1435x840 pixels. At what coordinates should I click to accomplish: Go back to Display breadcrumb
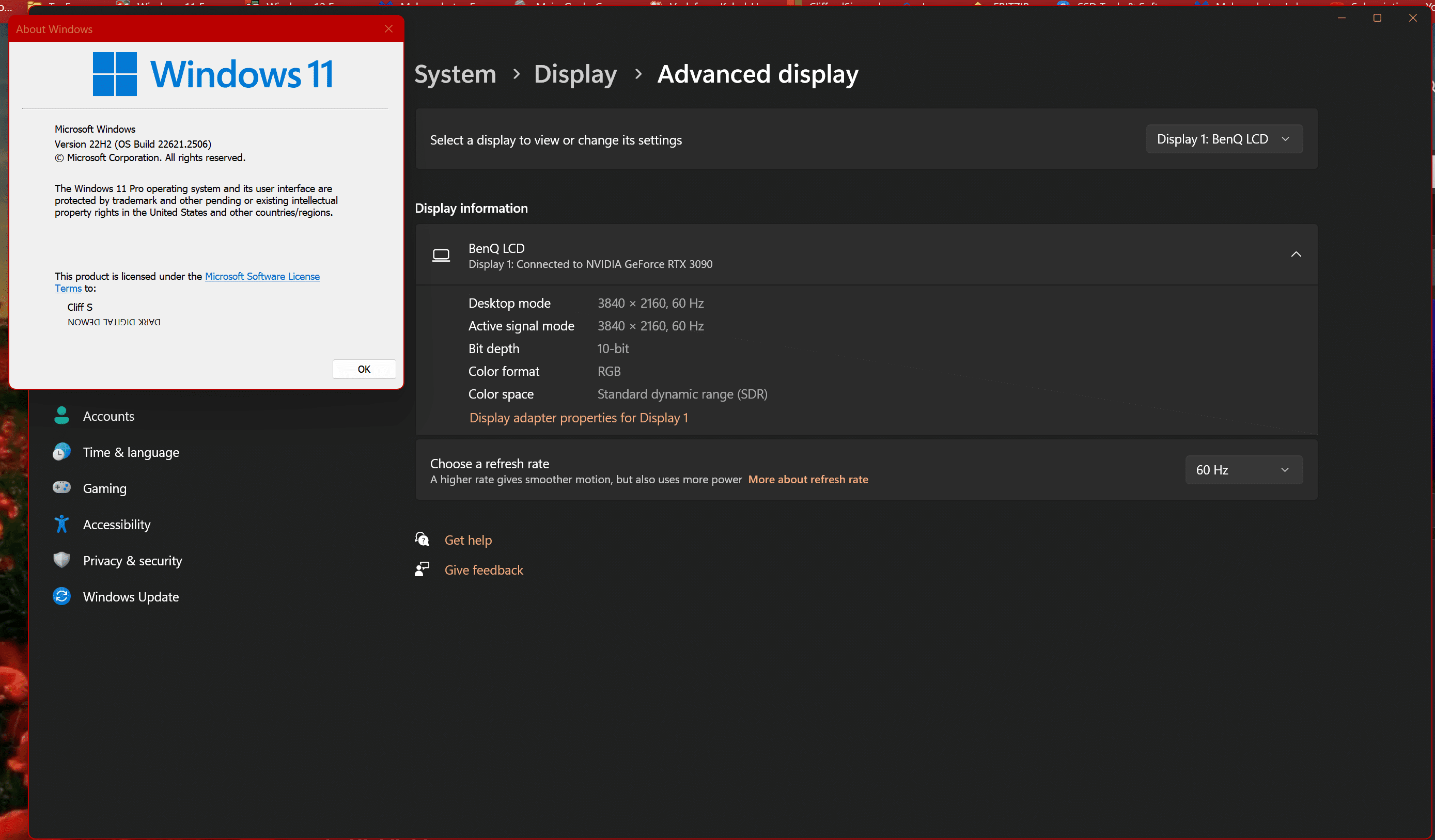tap(575, 74)
